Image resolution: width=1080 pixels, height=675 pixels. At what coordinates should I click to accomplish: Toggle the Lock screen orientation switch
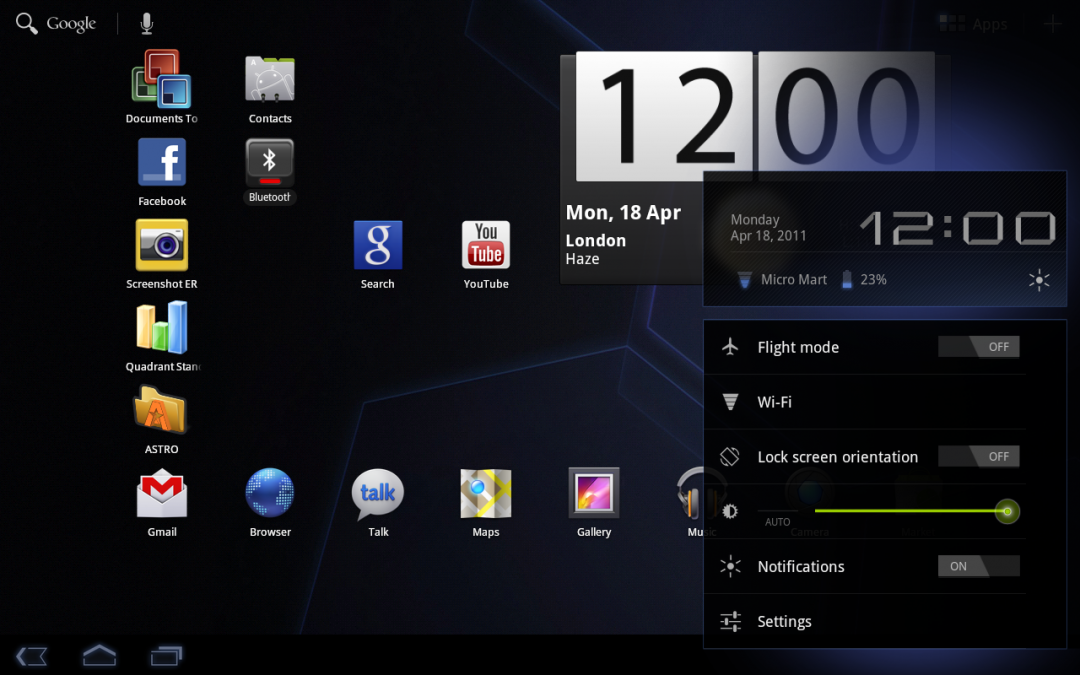click(x=979, y=456)
